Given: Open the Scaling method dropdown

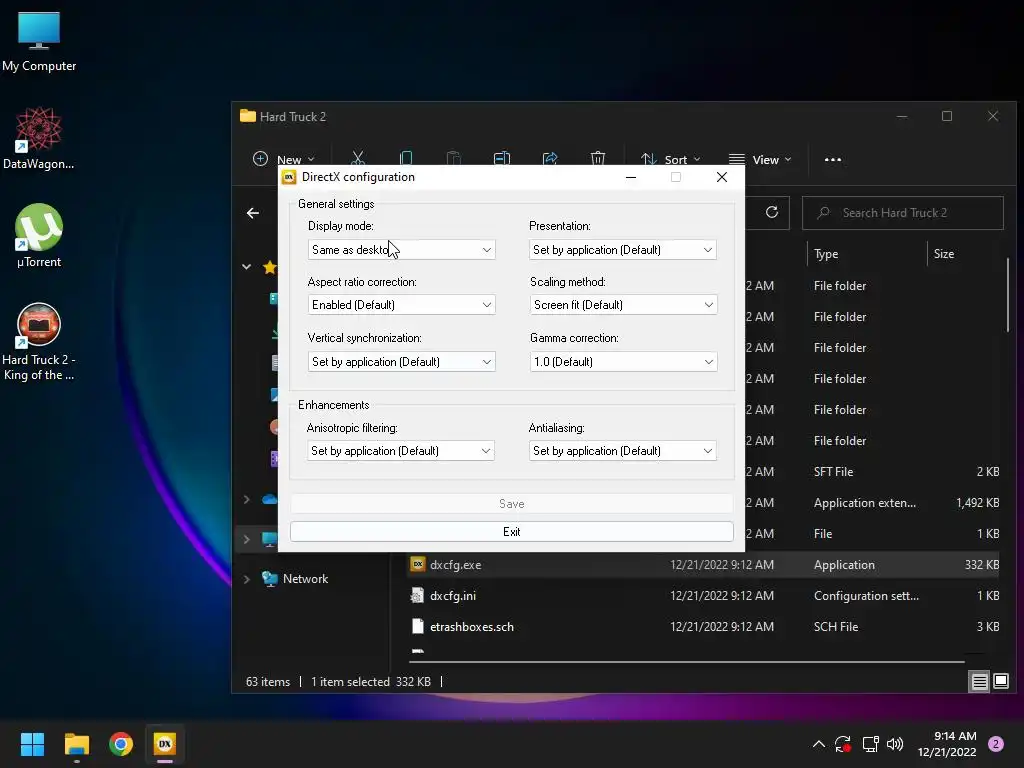Looking at the screenshot, I should point(623,305).
